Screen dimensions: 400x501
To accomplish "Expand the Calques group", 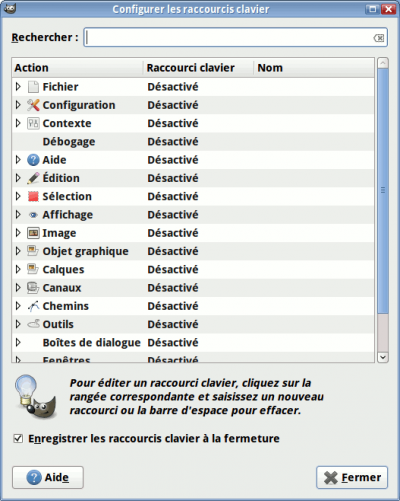I will 18,269.
